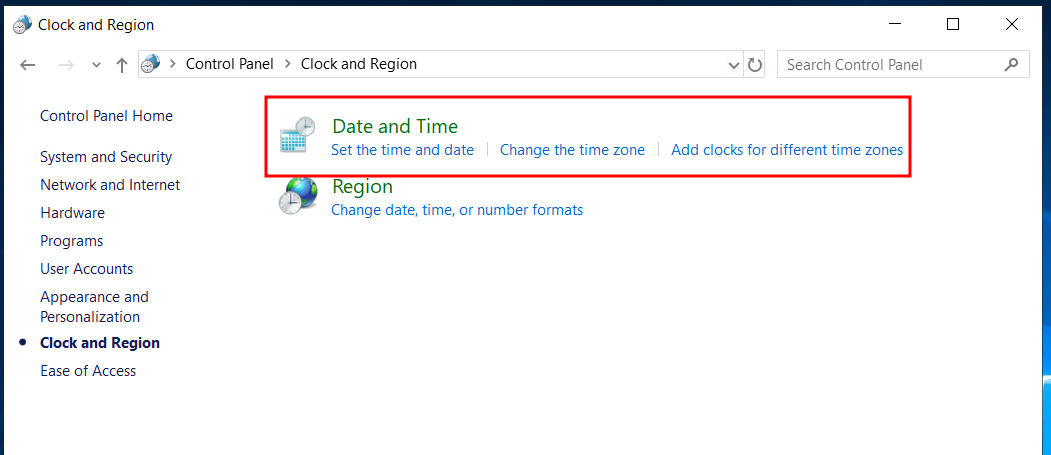This screenshot has height=455, width=1051.
Task: Click the title bar Clock and Region icon
Action: click(22, 25)
